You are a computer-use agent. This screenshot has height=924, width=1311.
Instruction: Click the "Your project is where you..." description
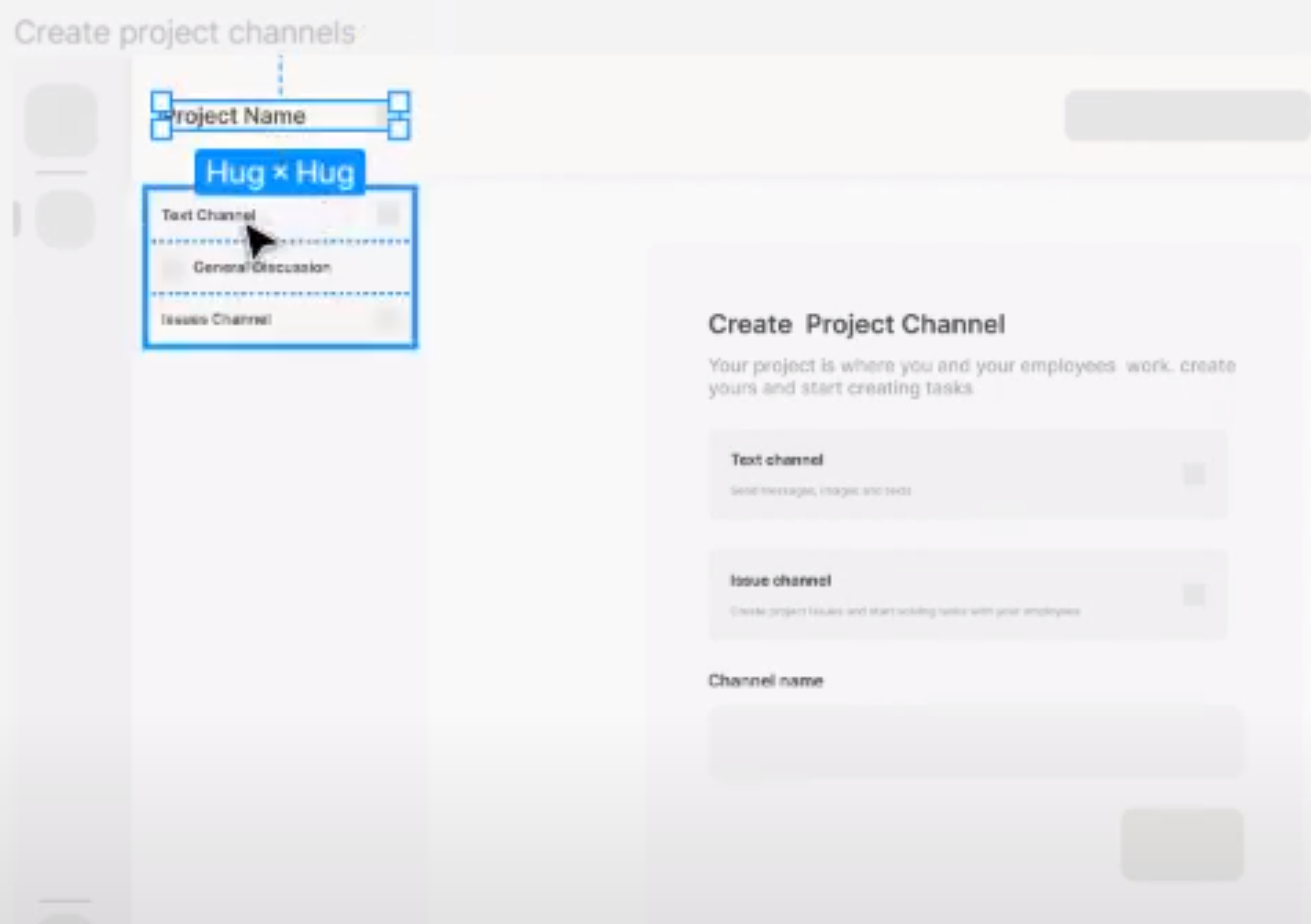coord(971,376)
